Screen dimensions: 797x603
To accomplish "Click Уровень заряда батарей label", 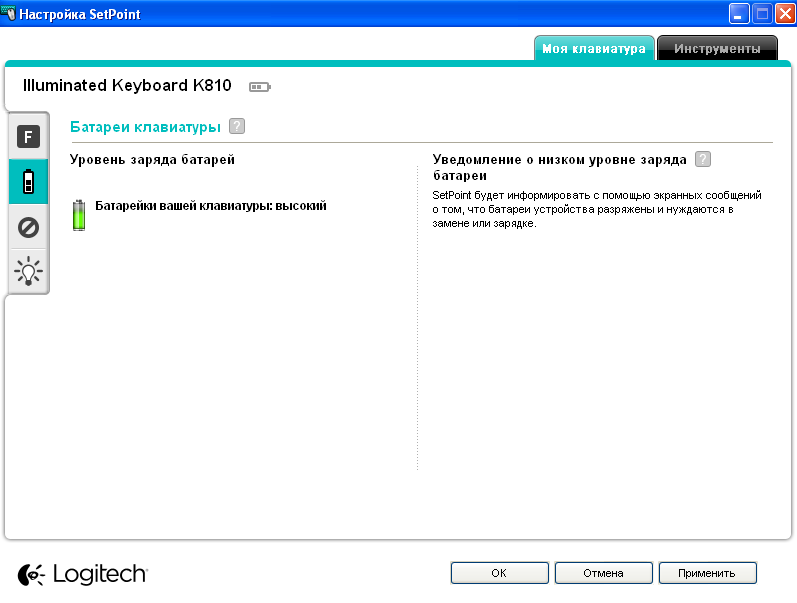I will tap(152, 160).
